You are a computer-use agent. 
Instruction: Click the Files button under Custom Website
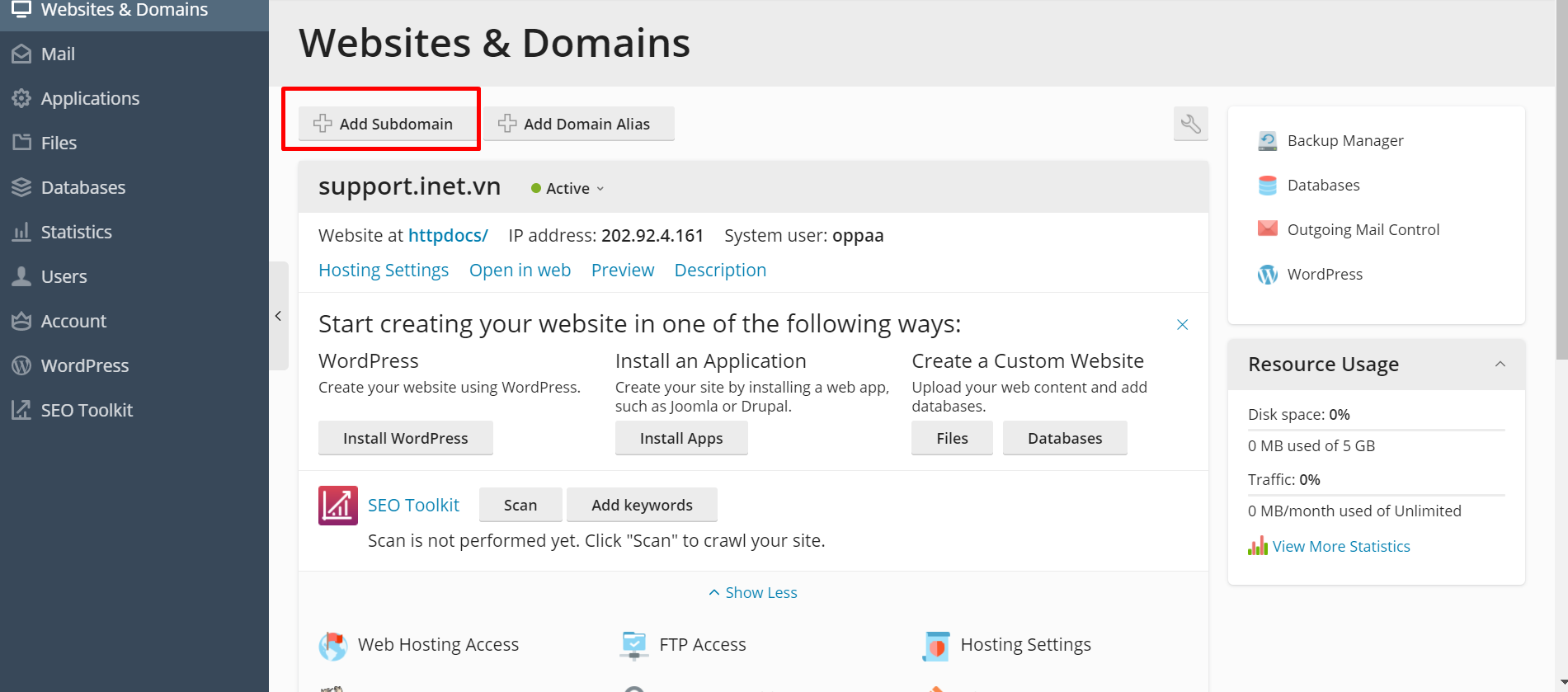click(x=952, y=438)
